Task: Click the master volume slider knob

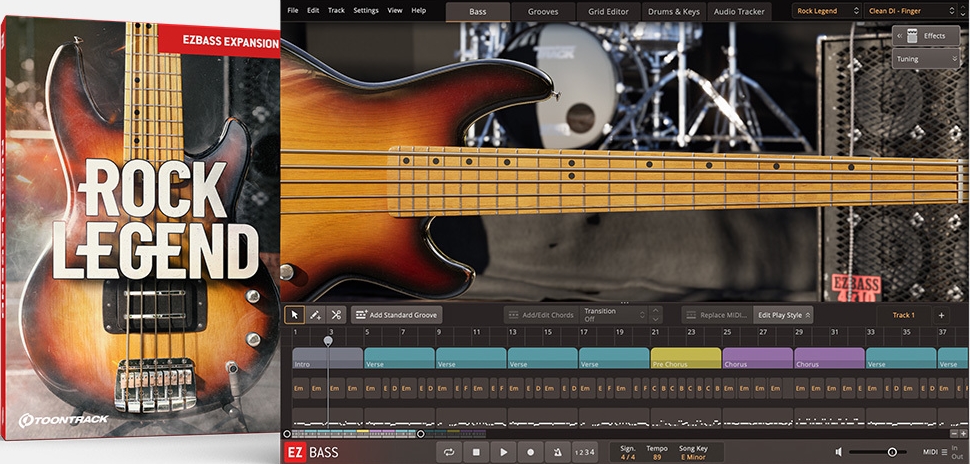Action: pos(892,452)
